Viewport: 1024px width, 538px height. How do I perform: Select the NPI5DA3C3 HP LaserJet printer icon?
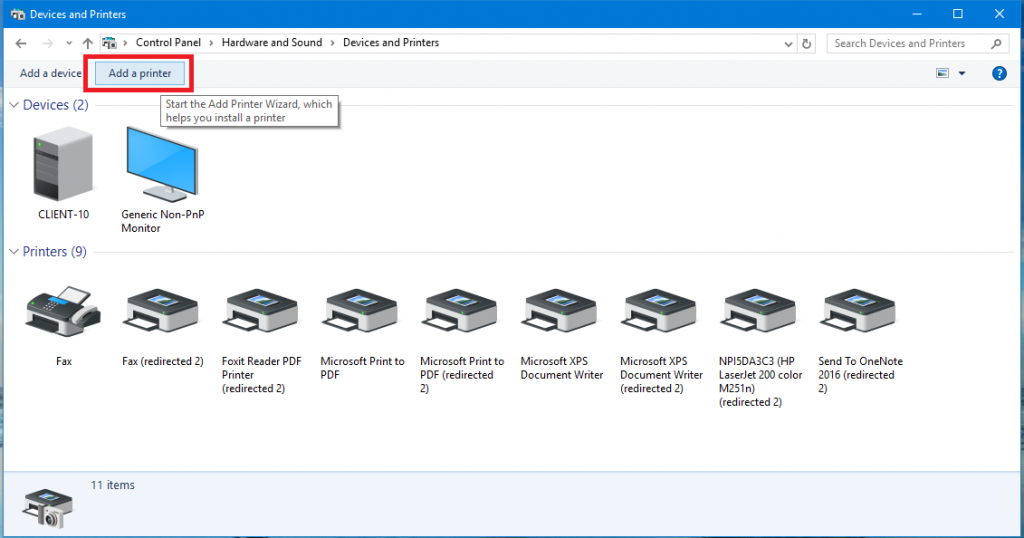[x=759, y=312]
